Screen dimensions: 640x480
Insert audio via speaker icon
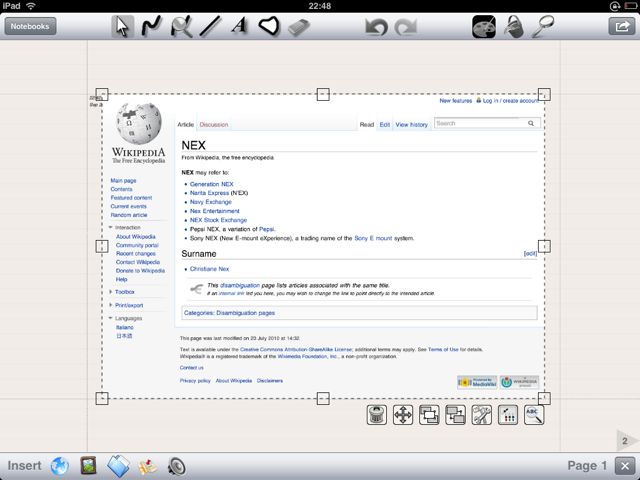tap(177, 467)
